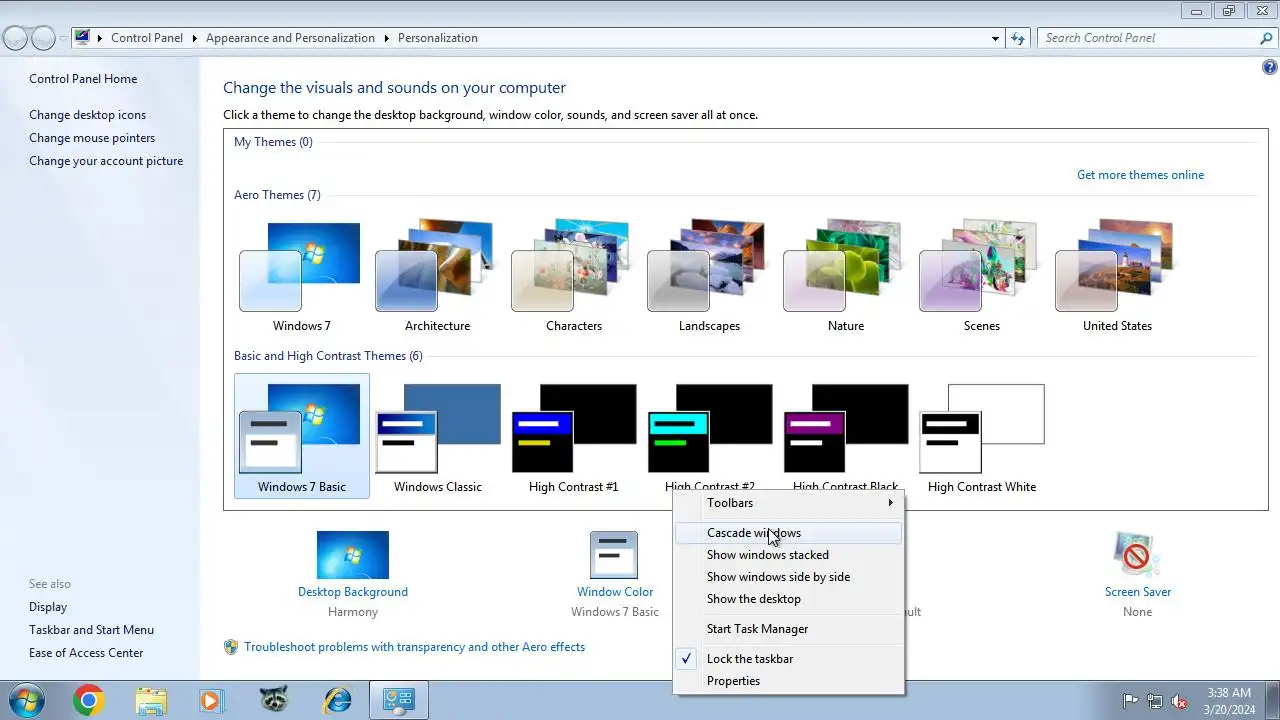Click Get more themes online
The width and height of the screenshot is (1280, 720).
tap(1140, 175)
